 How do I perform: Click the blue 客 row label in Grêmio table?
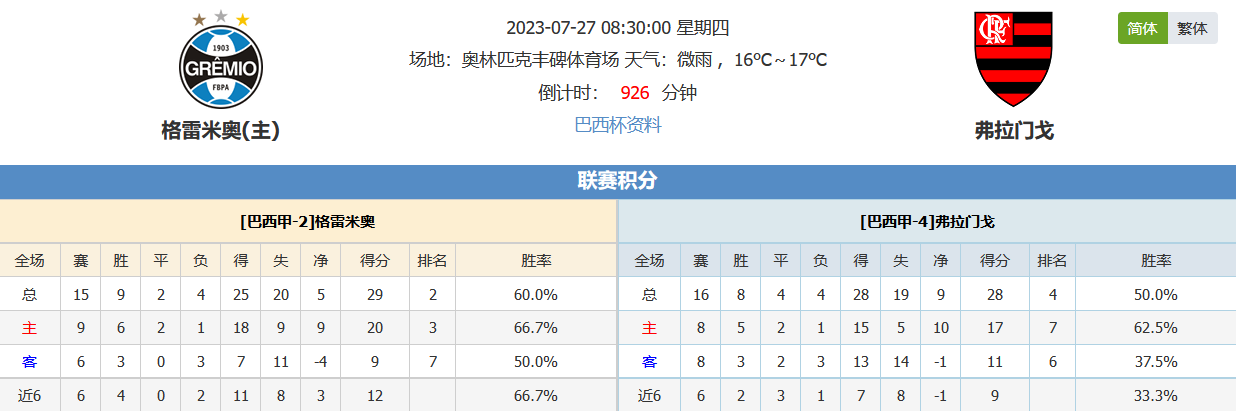[x=30, y=361]
